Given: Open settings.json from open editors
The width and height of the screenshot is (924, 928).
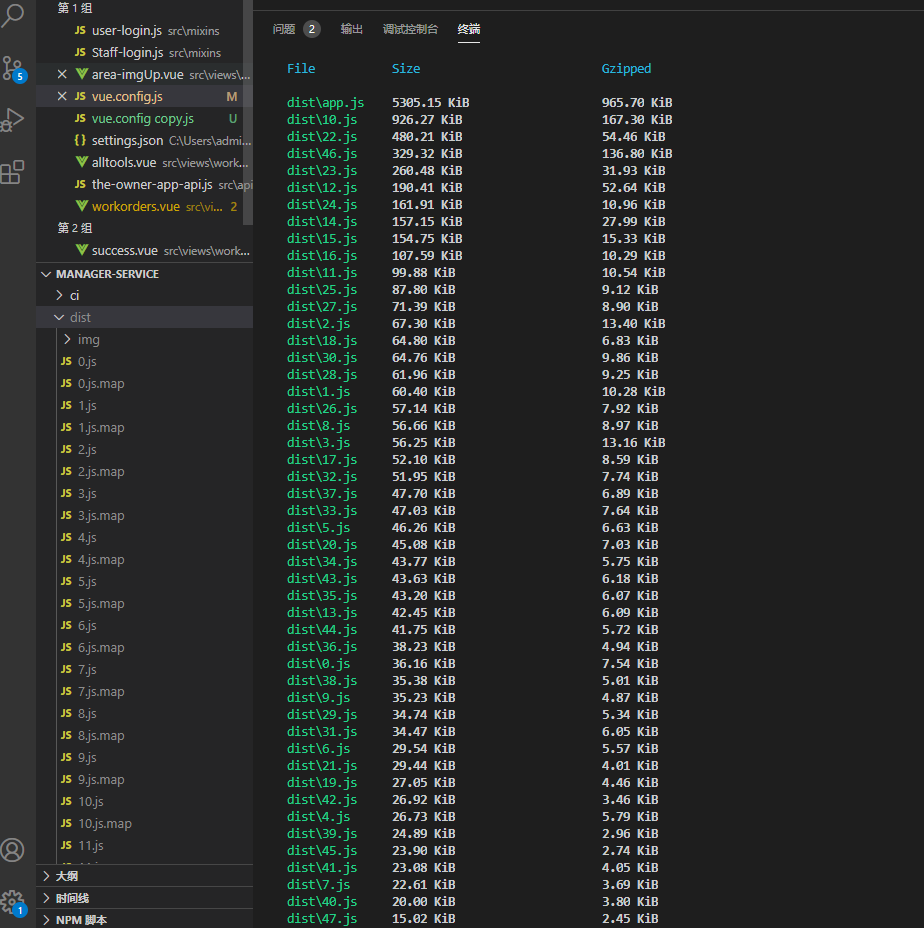Looking at the screenshot, I should coord(127,141).
